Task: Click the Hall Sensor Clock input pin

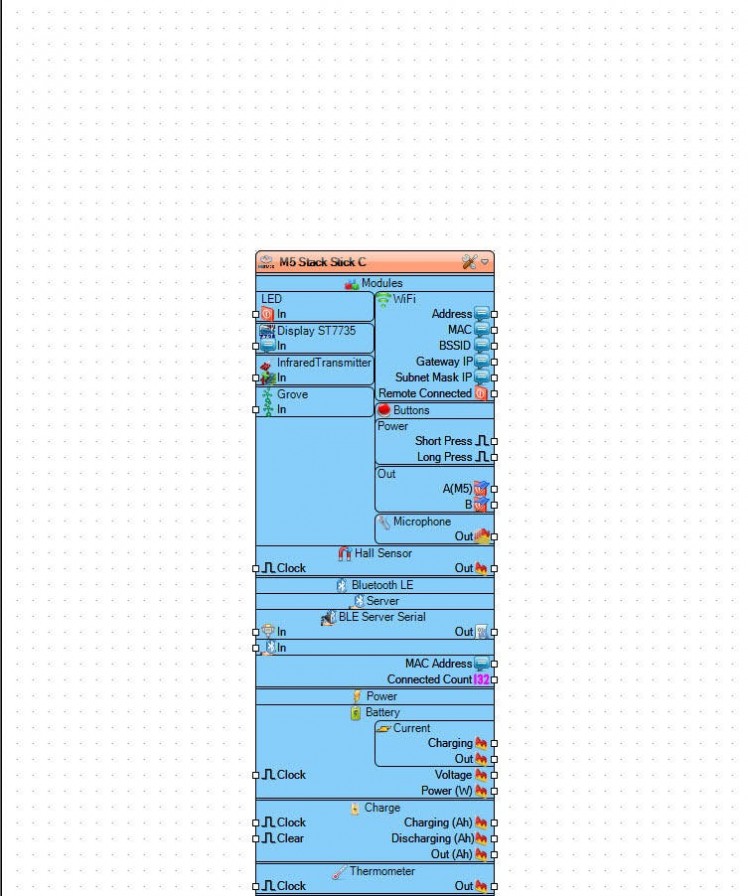Action: (255, 569)
